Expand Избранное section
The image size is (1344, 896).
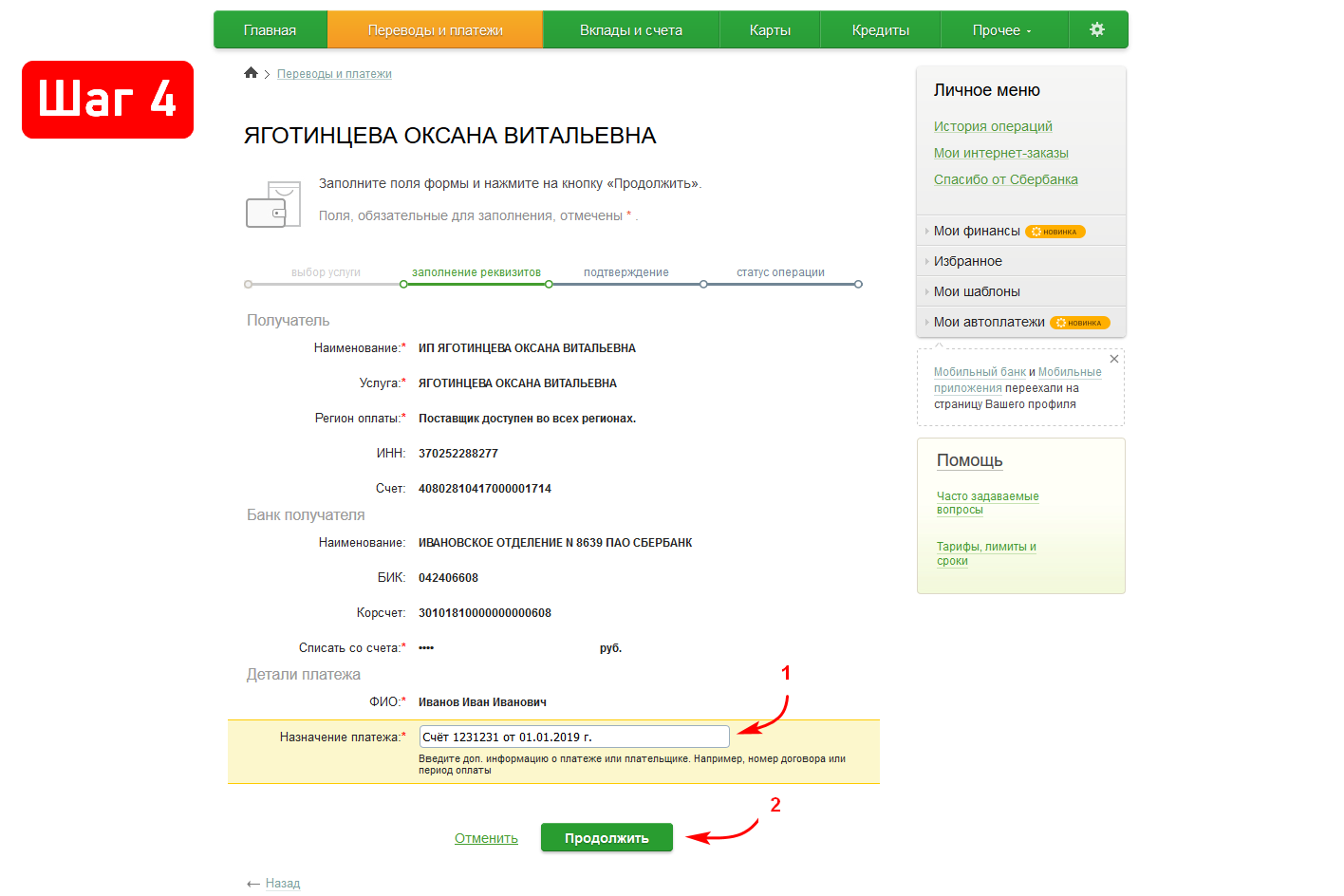click(x=967, y=261)
